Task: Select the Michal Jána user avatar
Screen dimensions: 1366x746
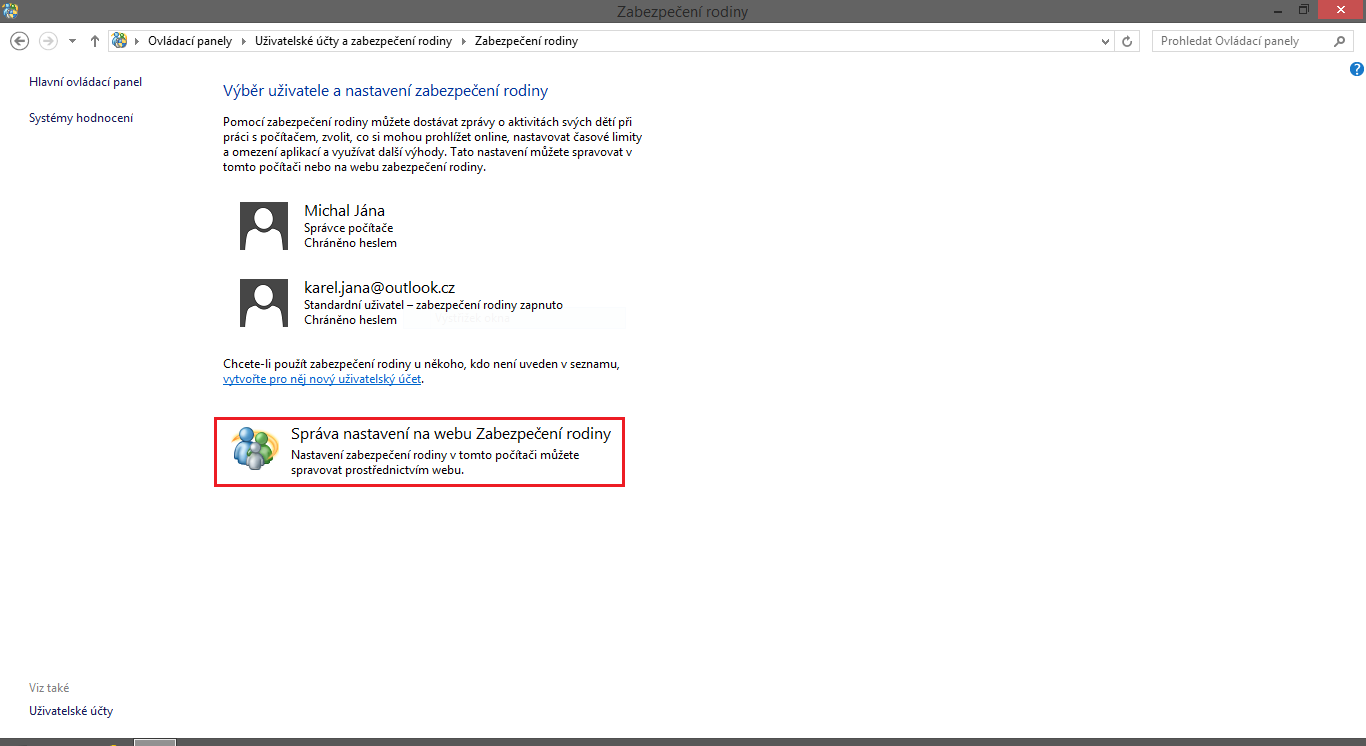Action: tap(264, 226)
